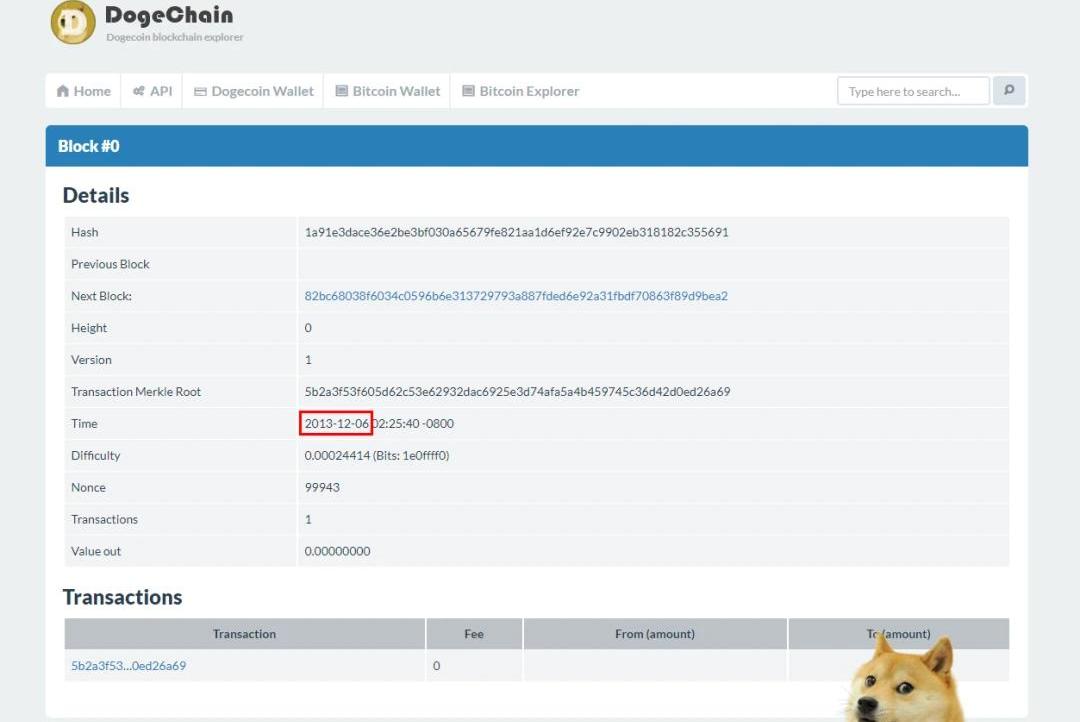The width and height of the screenshot is (1080, 722).
Task: Click the DogeChain site title text
Action: pos(169,16)
